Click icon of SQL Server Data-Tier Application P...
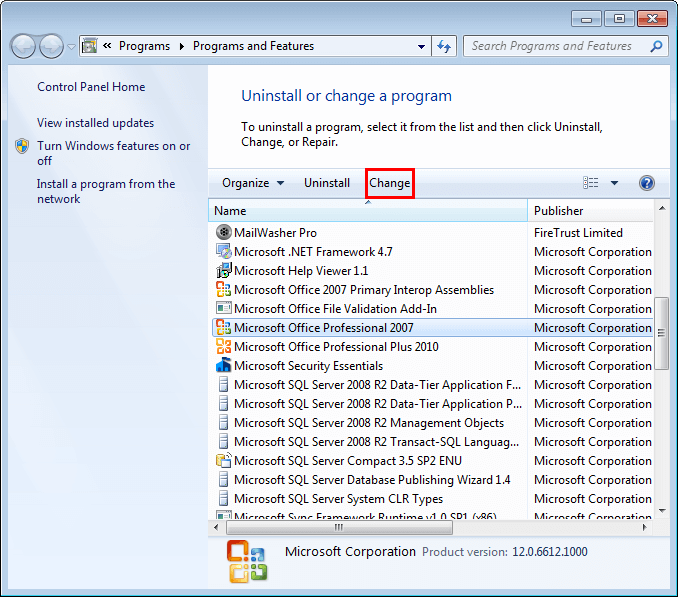 pos(223,403)
